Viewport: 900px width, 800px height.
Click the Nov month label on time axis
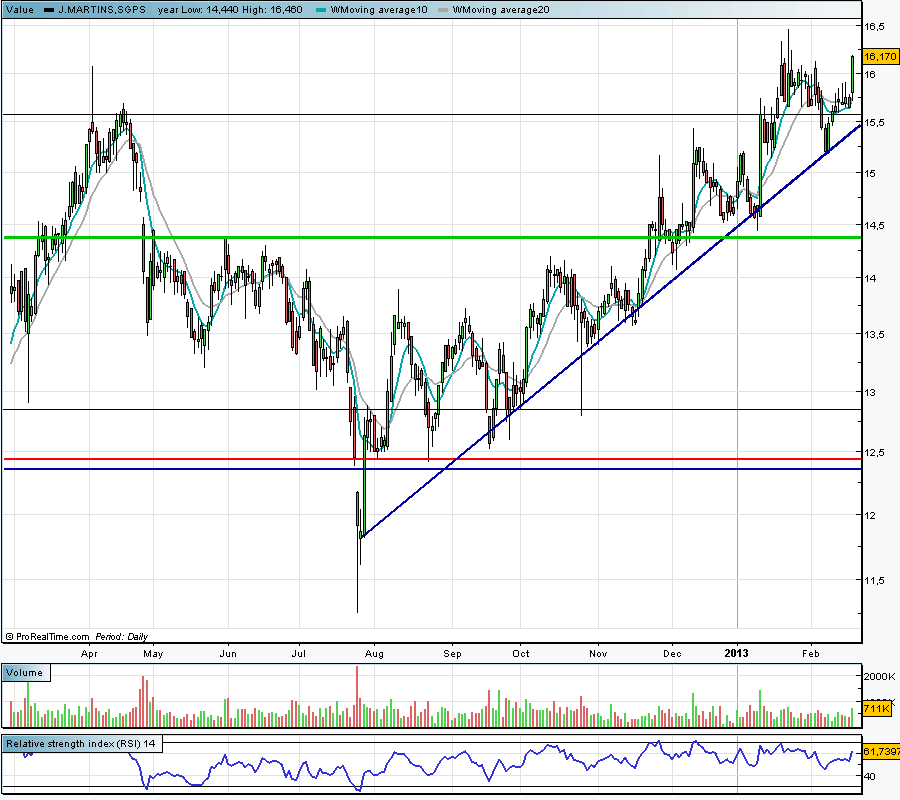pyautogui.click(x=598, y=654)
